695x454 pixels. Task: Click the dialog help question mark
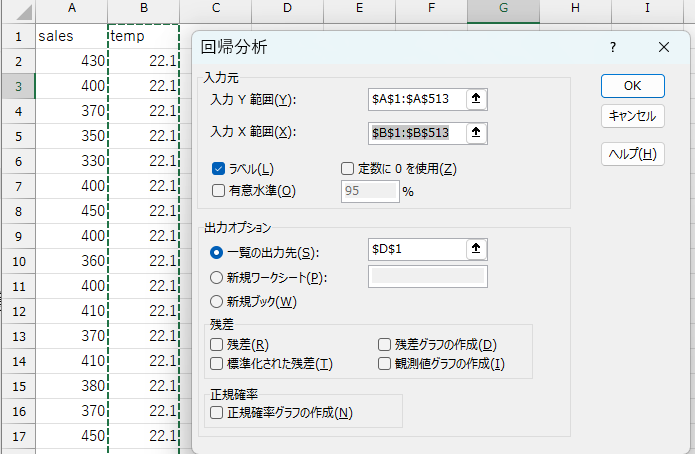tap(612, 47)
